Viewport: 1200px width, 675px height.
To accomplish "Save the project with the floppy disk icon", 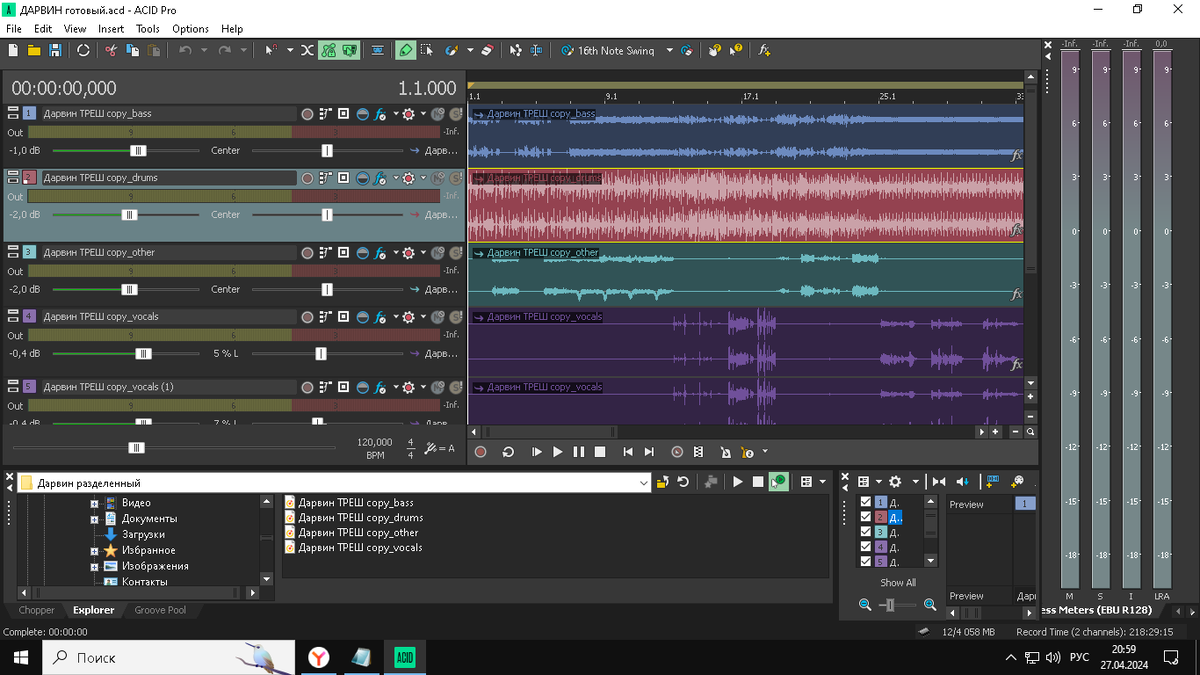I will (55, 50).
